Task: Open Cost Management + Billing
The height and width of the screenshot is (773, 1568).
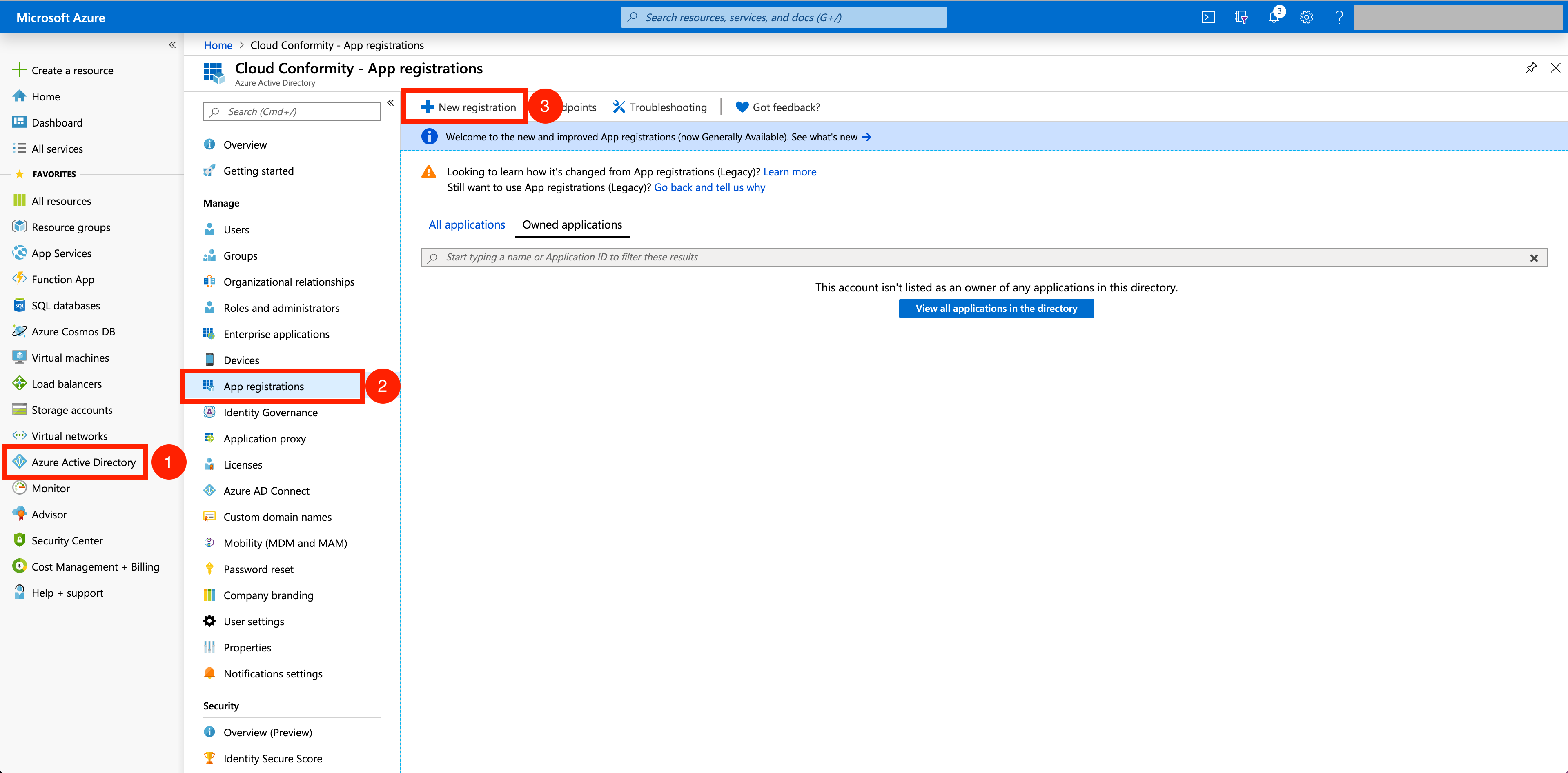Action: click(86, 566)
